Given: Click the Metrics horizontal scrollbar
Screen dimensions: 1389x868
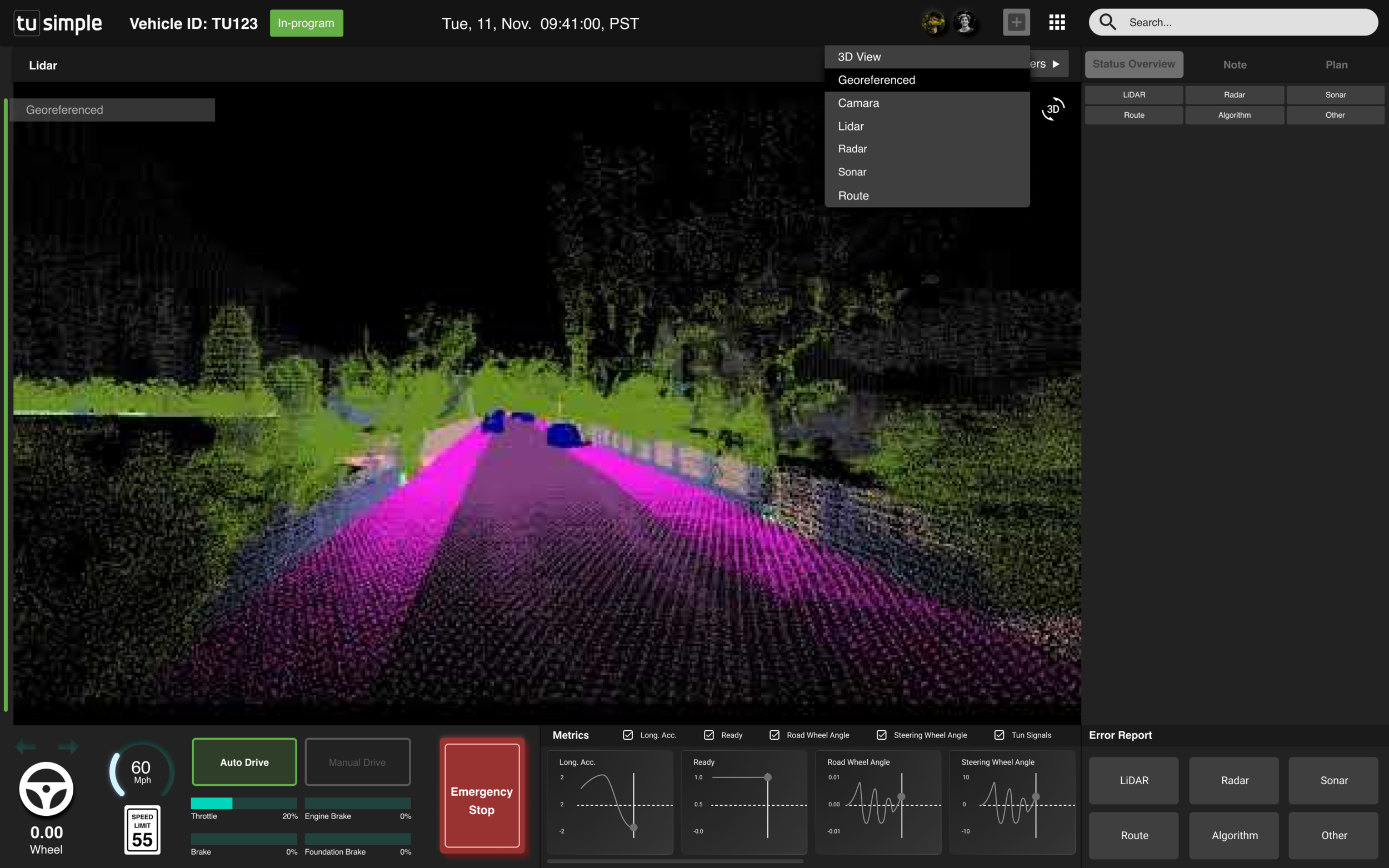Looking at the screenshot, I should (674, 861).
